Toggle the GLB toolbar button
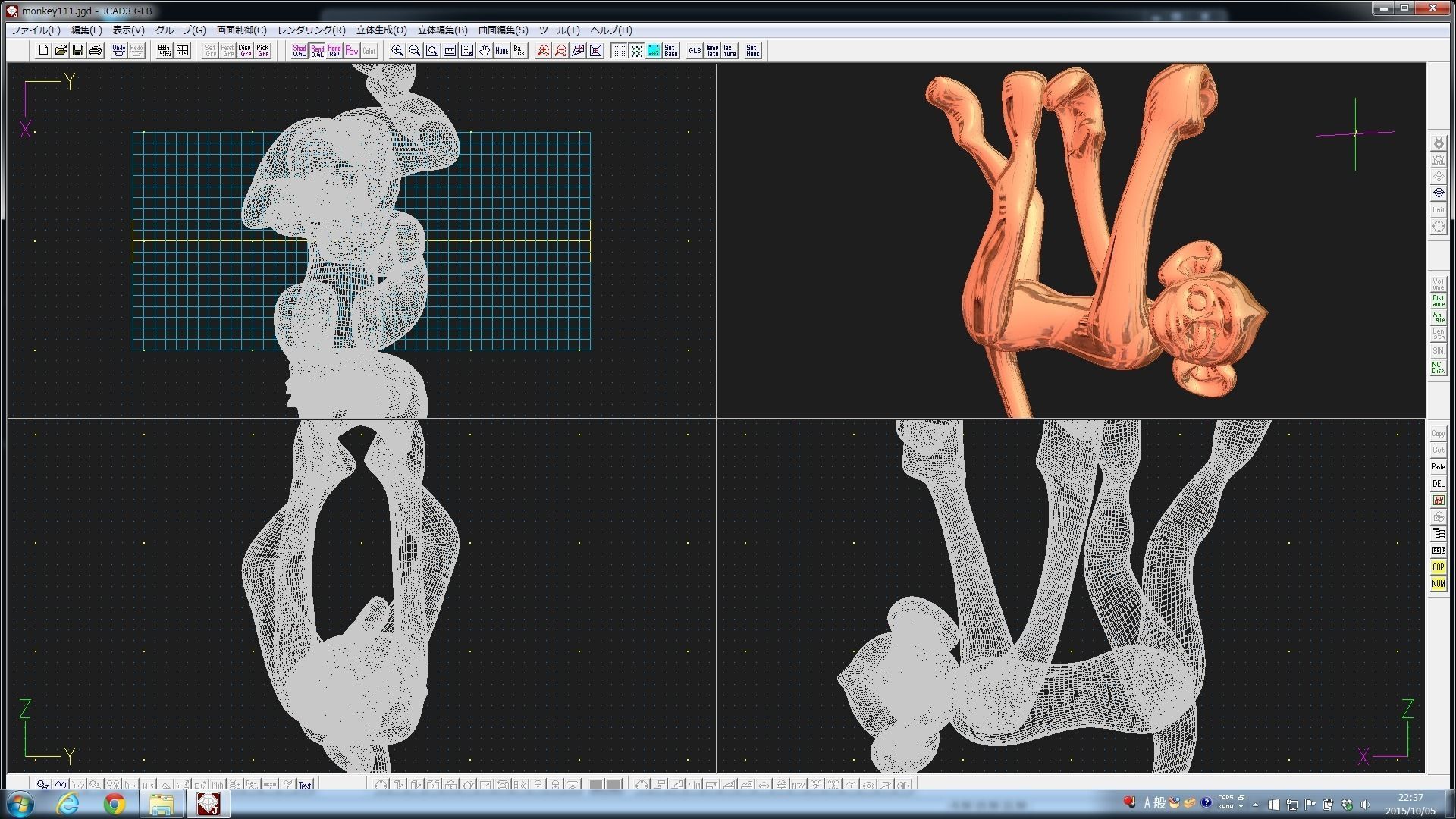The width and height of the screenshot is (1456, 819). click(695, 51)
